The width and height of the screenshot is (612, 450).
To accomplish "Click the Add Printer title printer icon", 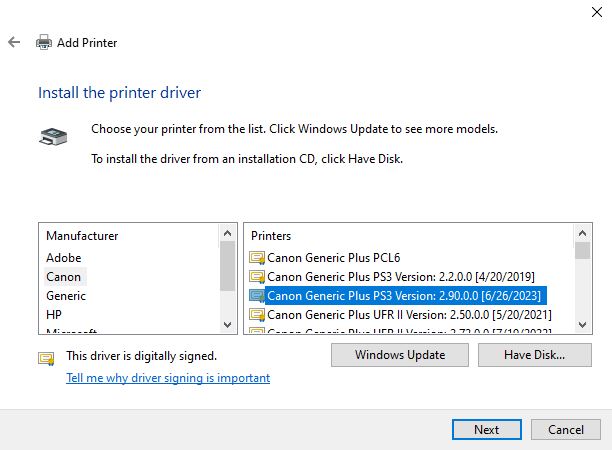I will pos(44,42).
